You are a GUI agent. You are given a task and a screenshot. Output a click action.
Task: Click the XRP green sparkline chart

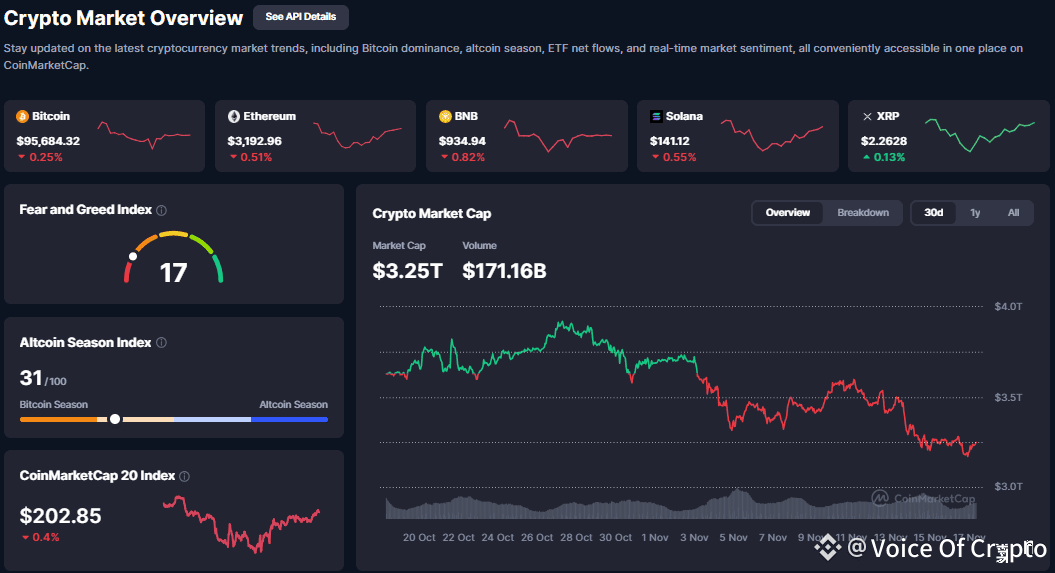[x=979, y=135]
